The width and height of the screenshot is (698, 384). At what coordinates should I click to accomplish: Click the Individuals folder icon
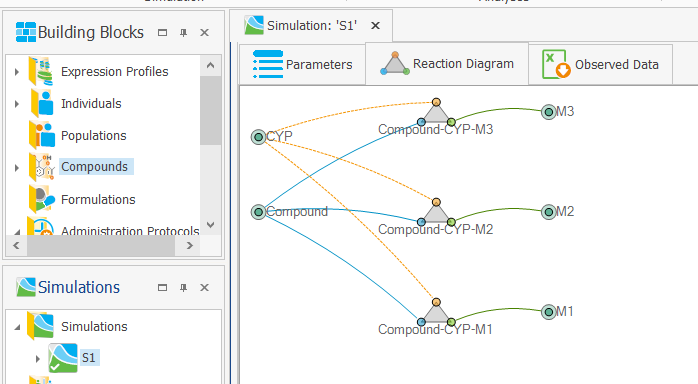42,103
